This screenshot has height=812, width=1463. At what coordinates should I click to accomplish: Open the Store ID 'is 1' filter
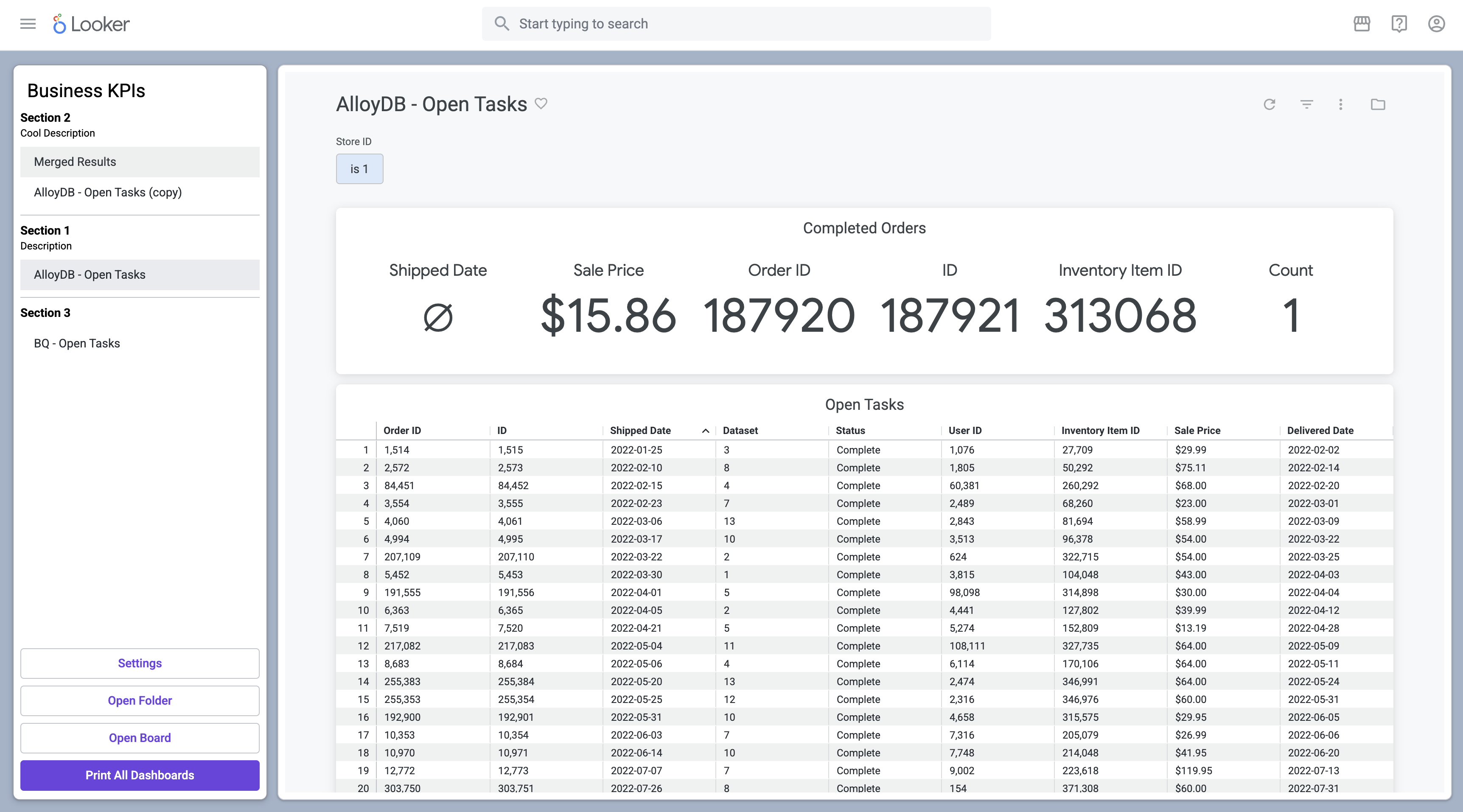pyautogui.click(x=359, y=169)
